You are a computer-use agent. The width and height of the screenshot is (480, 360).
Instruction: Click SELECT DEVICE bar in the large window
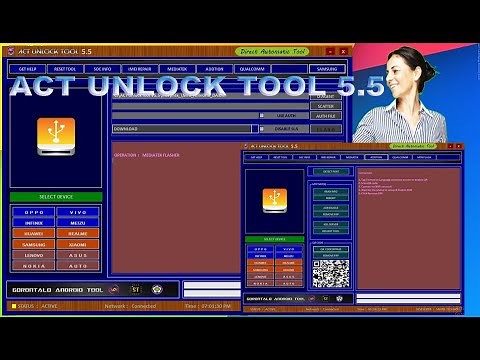(x=56, y=197)
